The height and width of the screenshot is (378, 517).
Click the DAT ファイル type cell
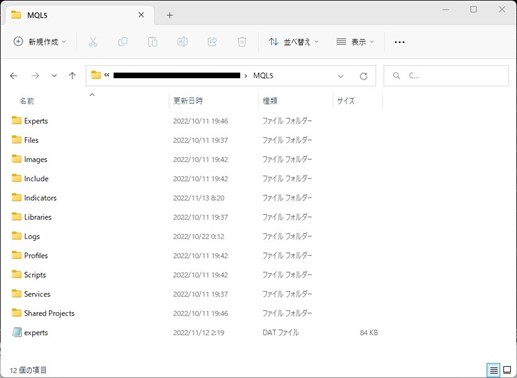point(281,332)
